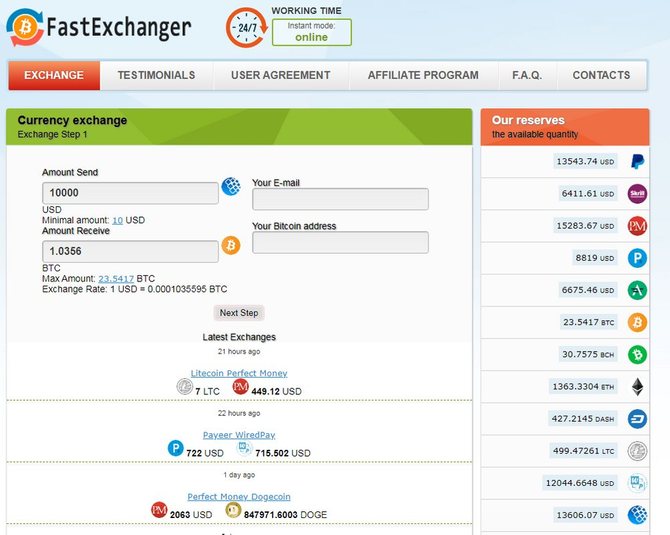The width and height of the screenshot is (670, 535).
Task: Click the Dogecoin icon beside 847971.6003 DOGE
Action: (233, 510)
